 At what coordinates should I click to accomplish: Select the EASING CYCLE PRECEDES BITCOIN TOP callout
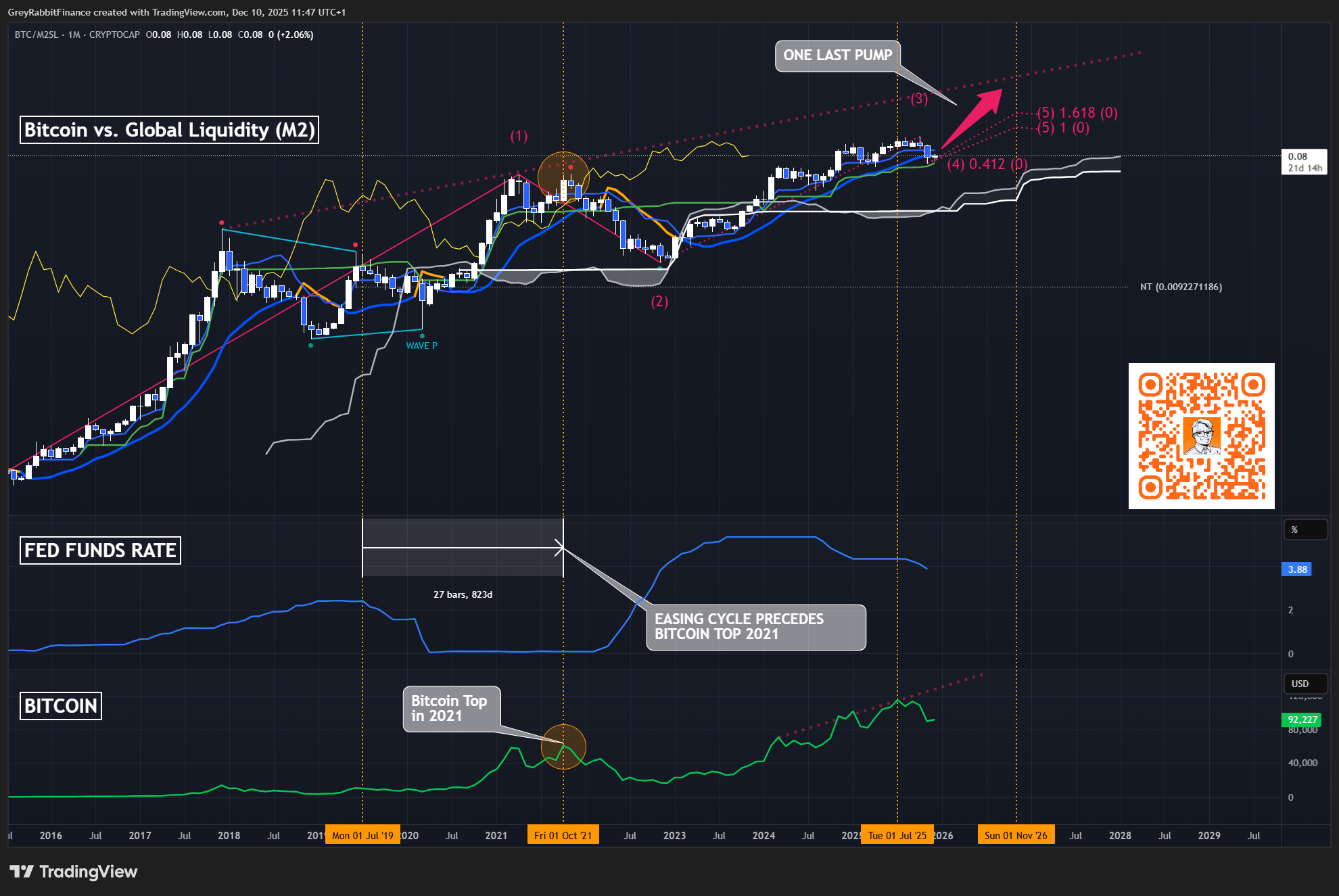(755, 627)
